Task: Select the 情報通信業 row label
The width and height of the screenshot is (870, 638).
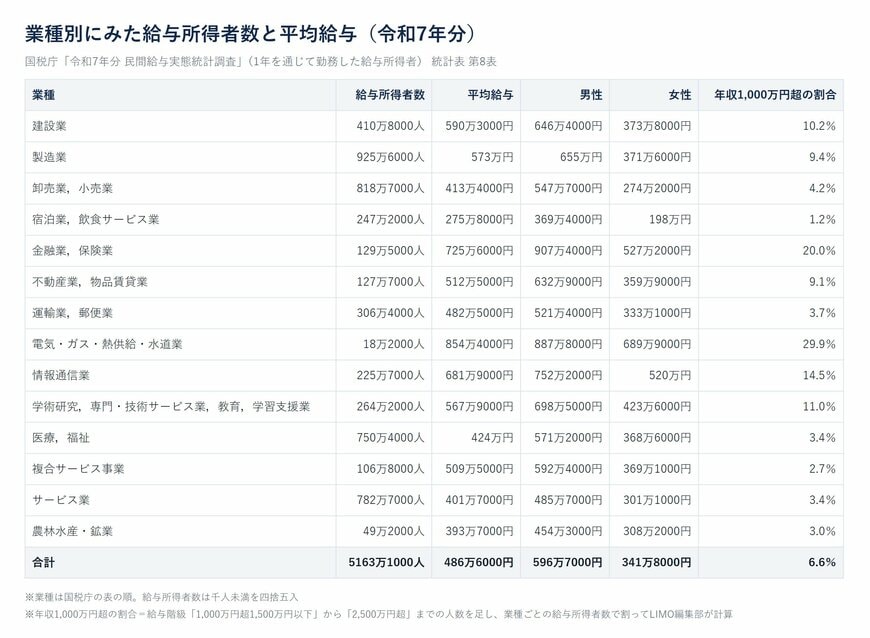Action: (61, 375)
